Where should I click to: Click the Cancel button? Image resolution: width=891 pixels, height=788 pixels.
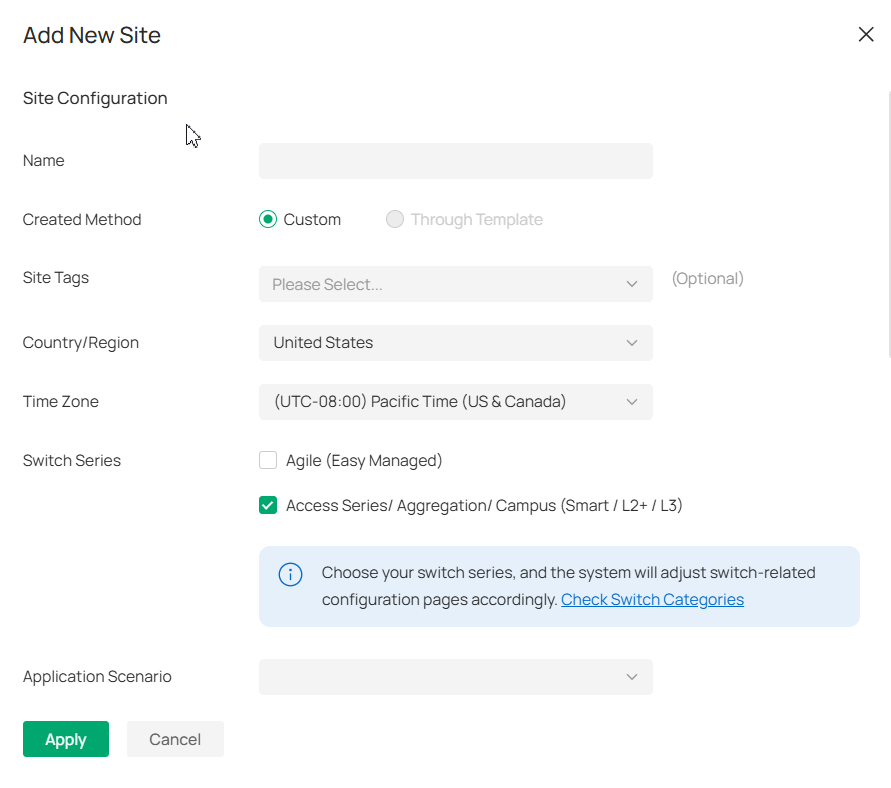coord(175,739)
